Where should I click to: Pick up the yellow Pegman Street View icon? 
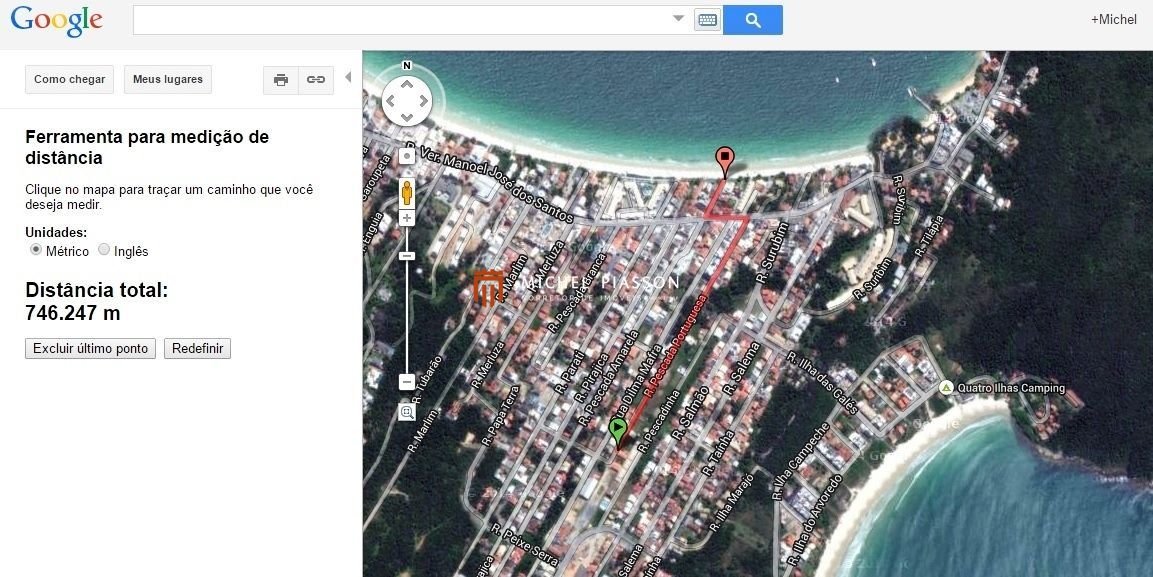(x=407, y=191)
